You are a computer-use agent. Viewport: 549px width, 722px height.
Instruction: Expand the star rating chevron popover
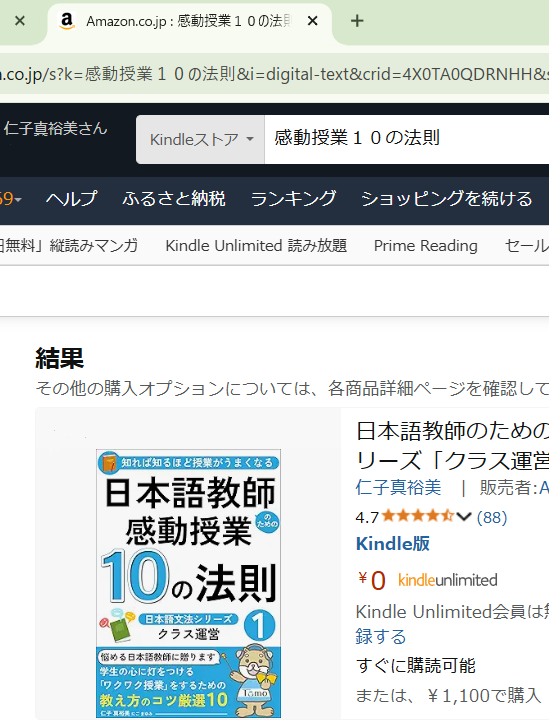click(x=464, y=517)
